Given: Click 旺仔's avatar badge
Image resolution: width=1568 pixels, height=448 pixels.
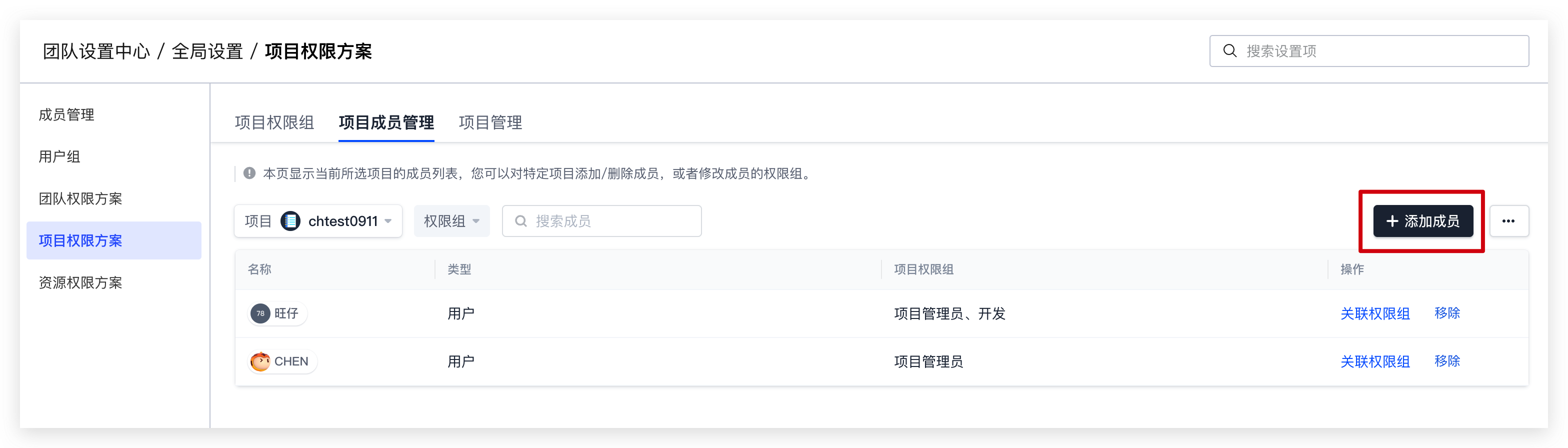Looking at the screenshot, I should [x=260, y=313].
